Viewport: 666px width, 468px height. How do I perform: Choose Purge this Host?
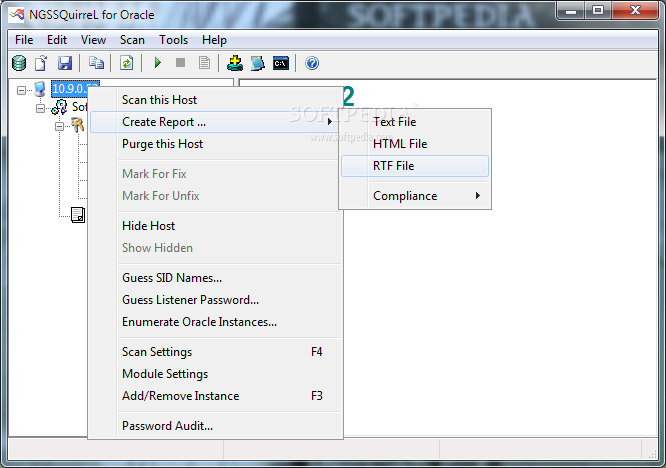216,144
